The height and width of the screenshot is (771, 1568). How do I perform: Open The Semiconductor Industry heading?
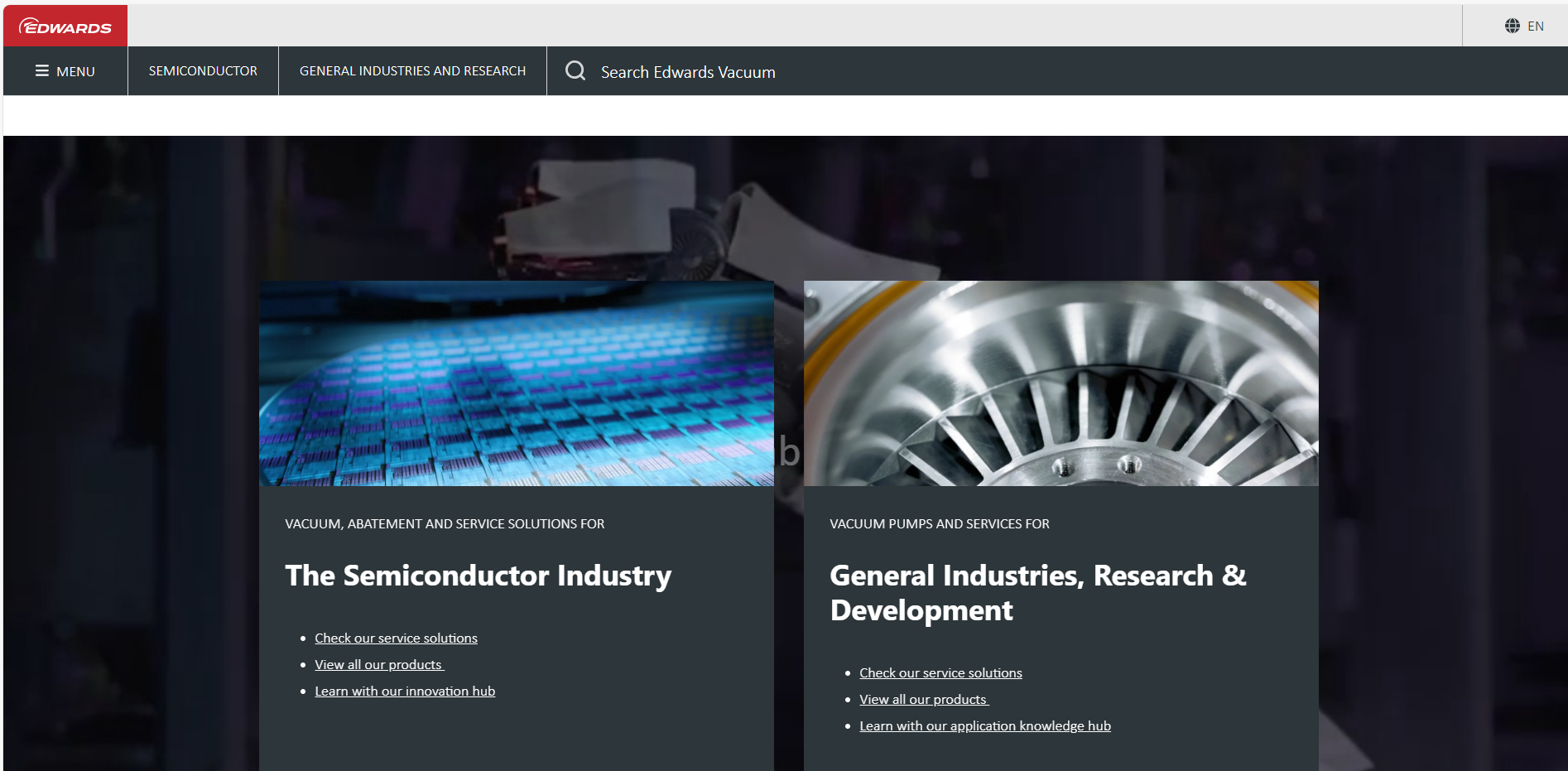pyautogui.click(x=478, y=576)
